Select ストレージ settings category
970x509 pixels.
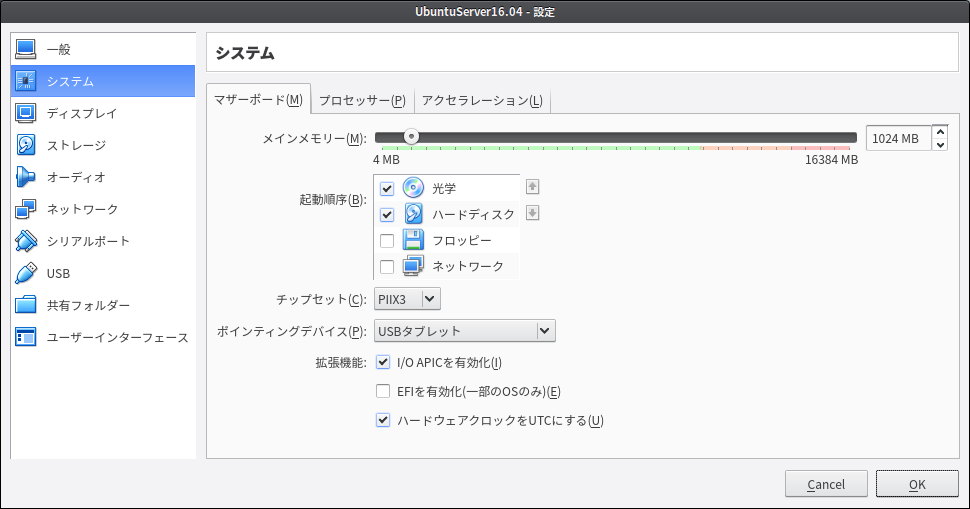coord(103,145)
